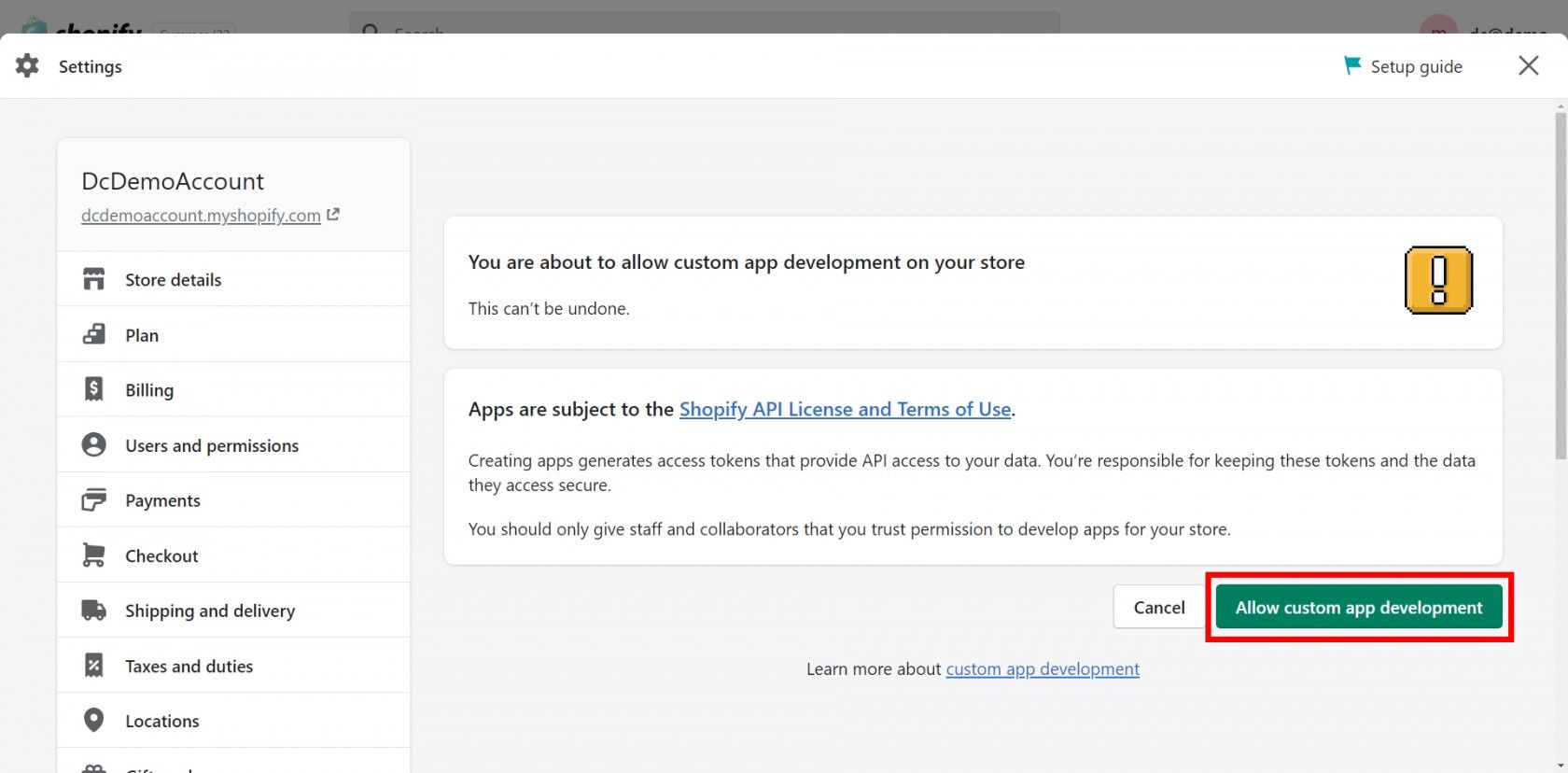Click the Billing receipt icon

(x=93, y=389)
